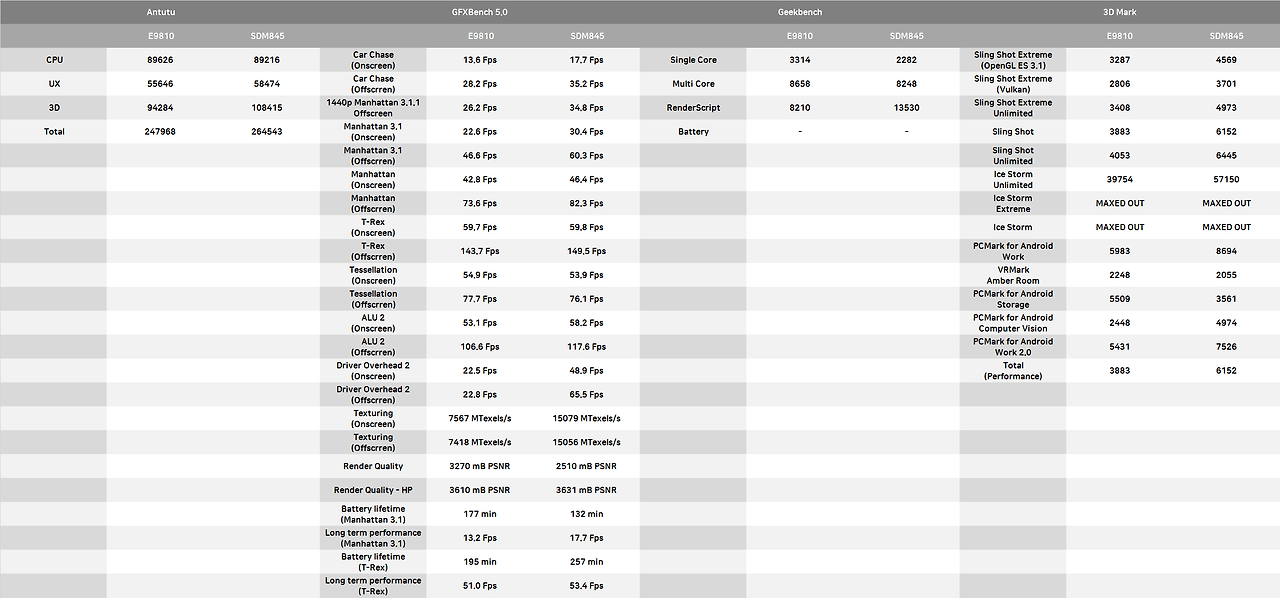
Task: Click the Single Core score 3314
Action: [x=800, y=60]
